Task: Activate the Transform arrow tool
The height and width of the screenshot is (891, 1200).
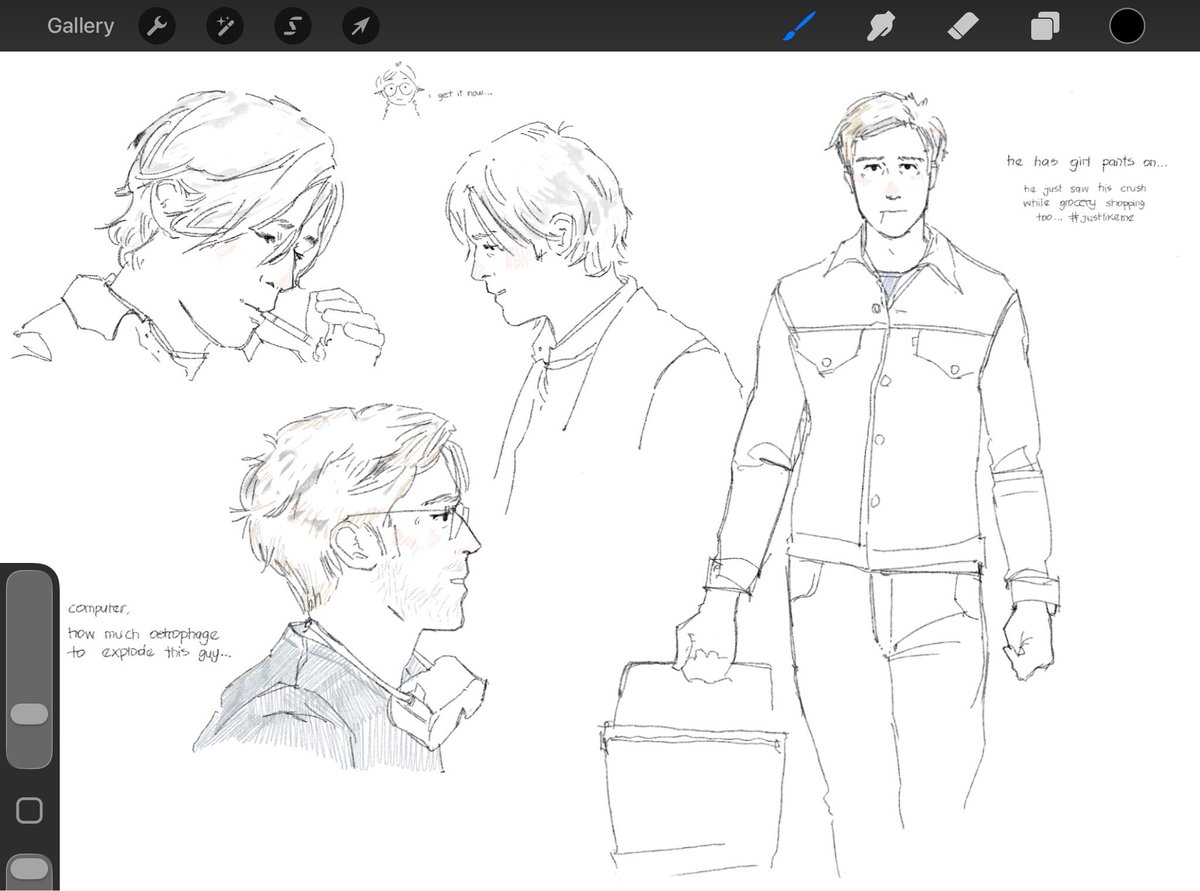Action: [x=360, y=26]
